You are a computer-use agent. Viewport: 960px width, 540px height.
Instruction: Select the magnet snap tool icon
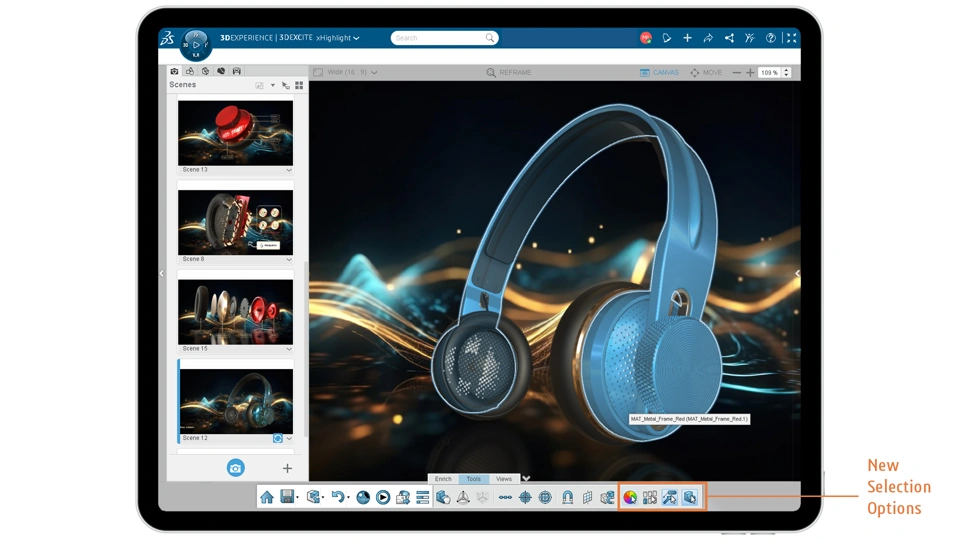pos(568,497)
